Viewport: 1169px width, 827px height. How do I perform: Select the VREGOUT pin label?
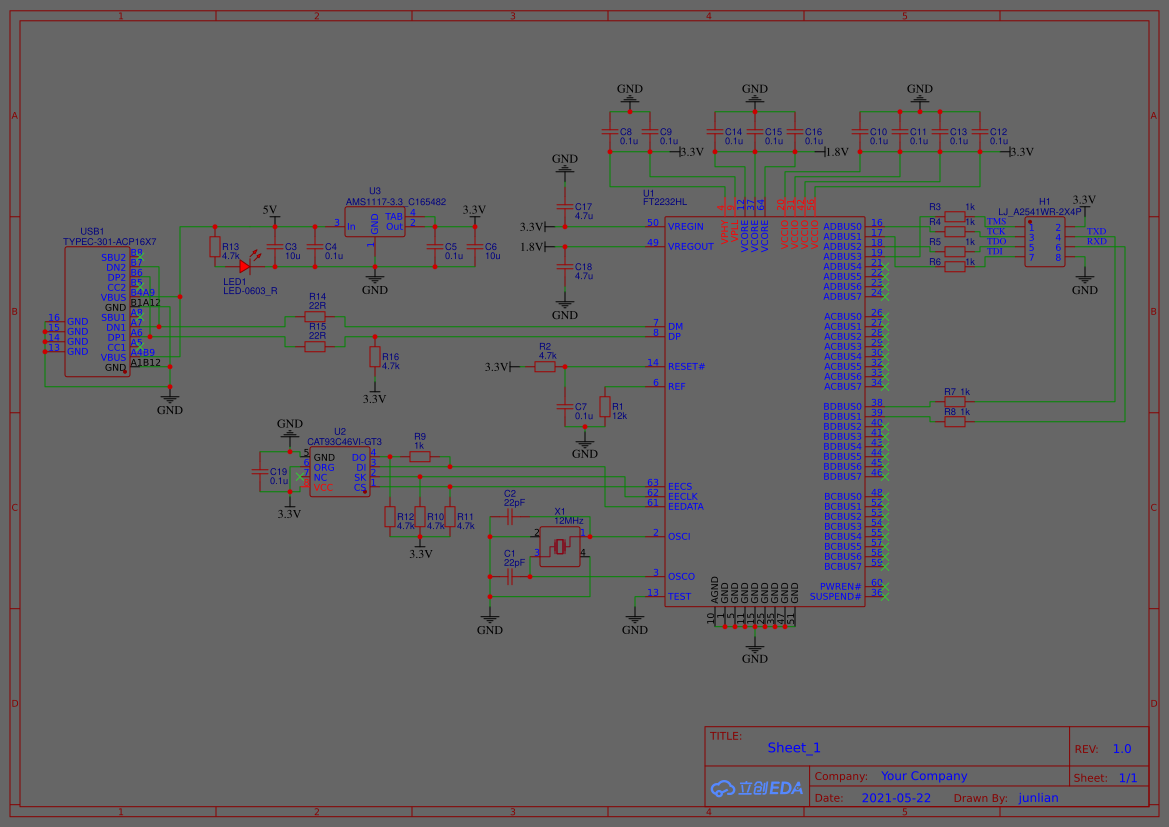[690, 247]
